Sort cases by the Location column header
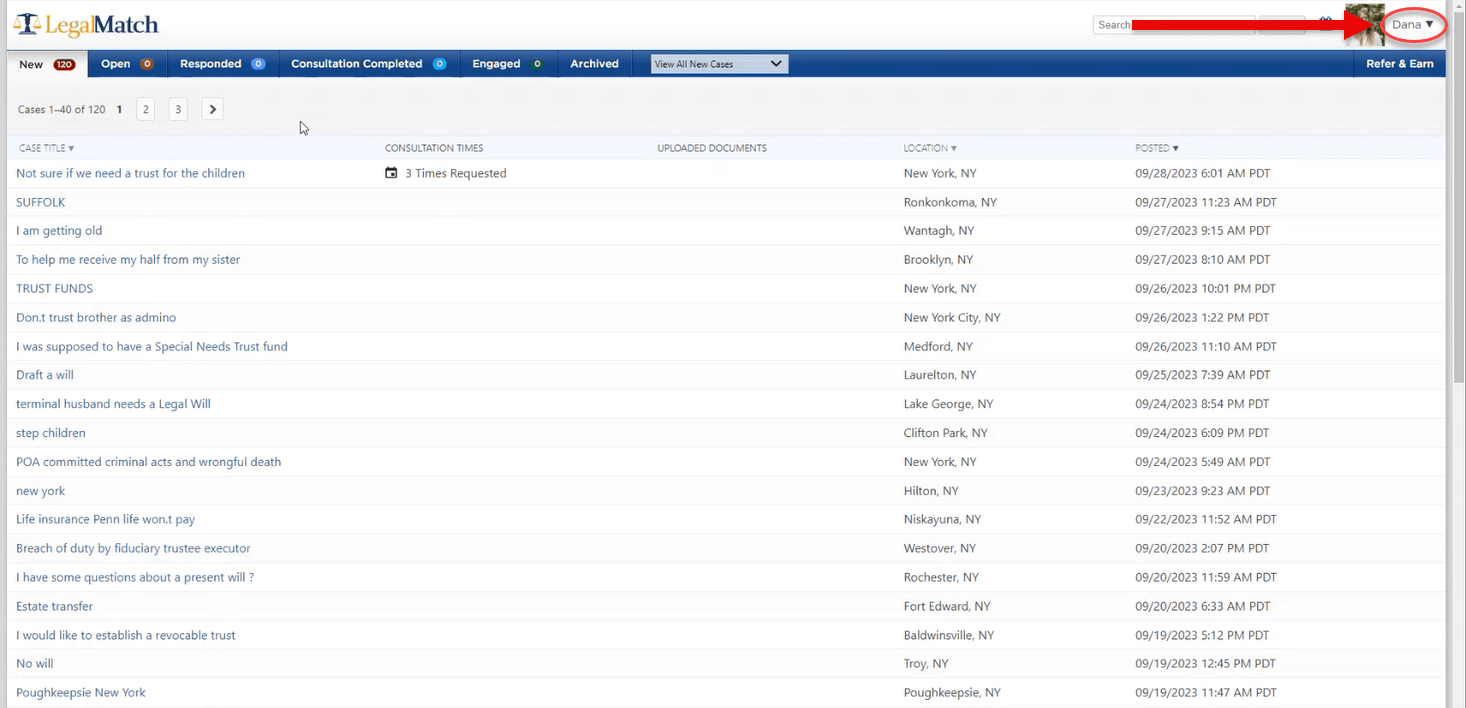 pos(930,148)
